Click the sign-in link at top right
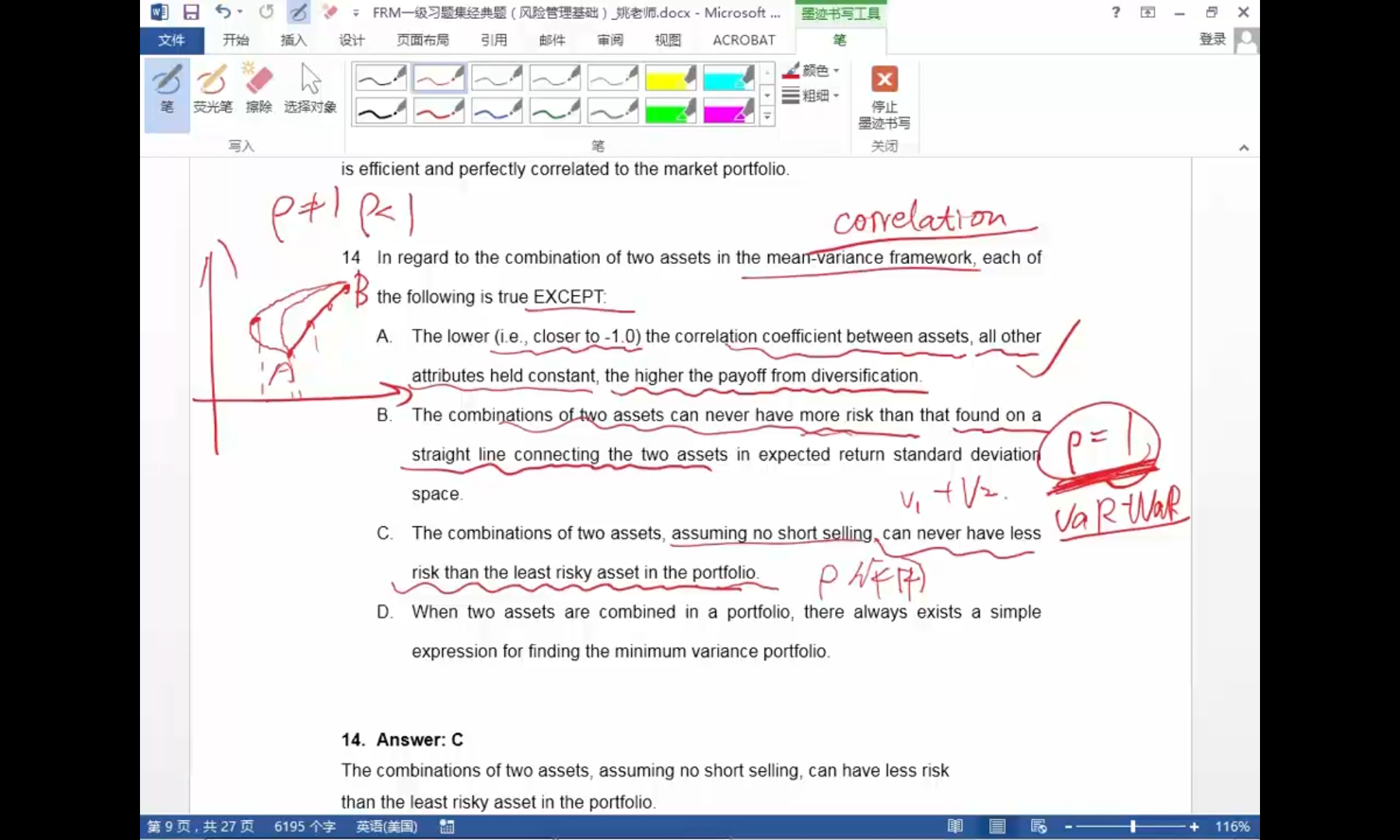This screenshot has width=1400, height=840. coord(1212,39)
